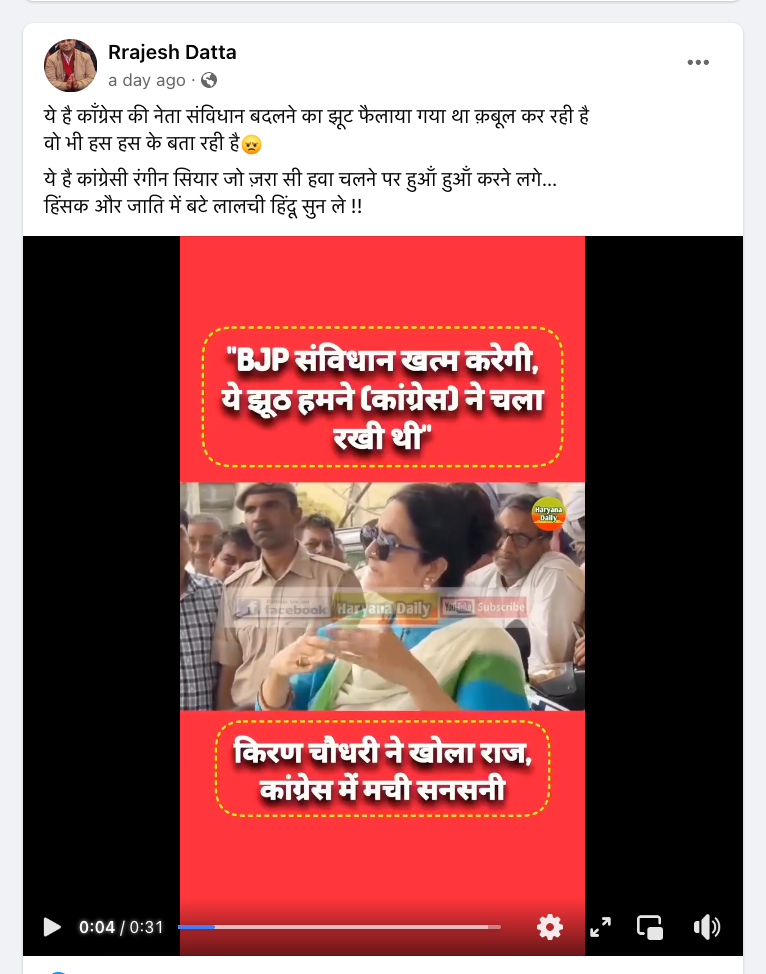Click the played blue part of progress bar
The height and width of the screenshot is (974, 766).
pos(196,927)
